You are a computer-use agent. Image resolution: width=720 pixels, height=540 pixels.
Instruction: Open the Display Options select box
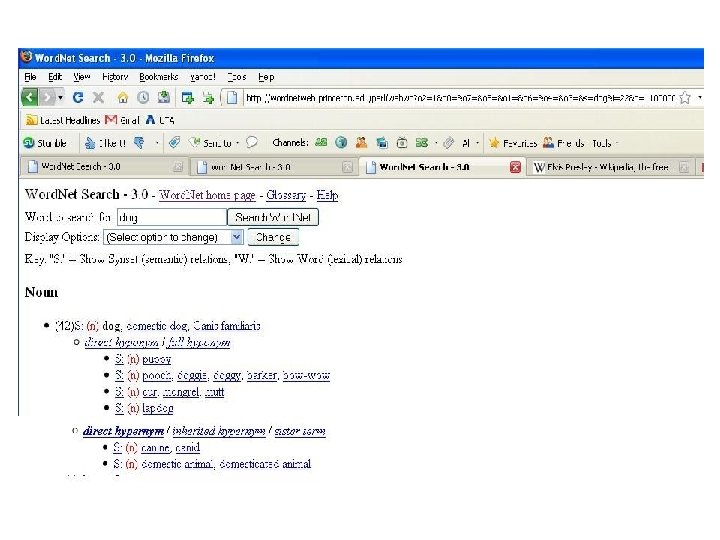point(173,237)
